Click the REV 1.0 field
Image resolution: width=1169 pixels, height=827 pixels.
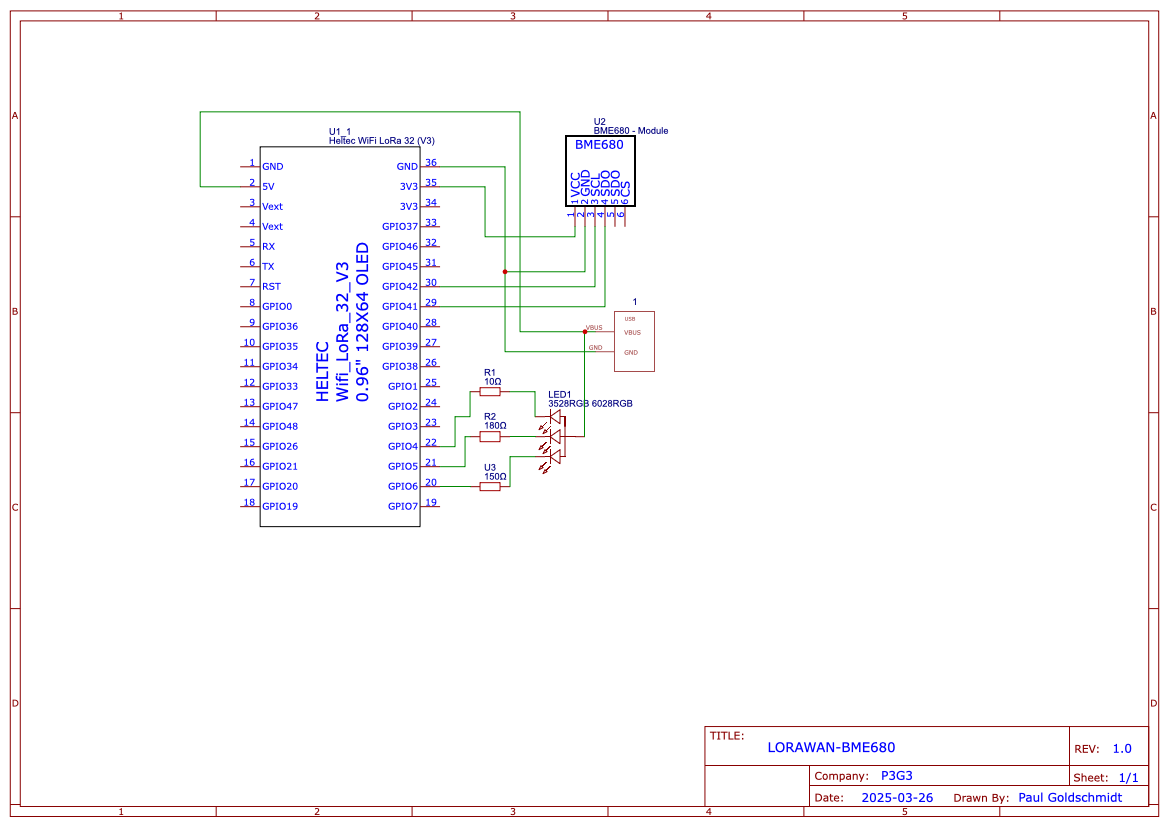(1121, 749)
